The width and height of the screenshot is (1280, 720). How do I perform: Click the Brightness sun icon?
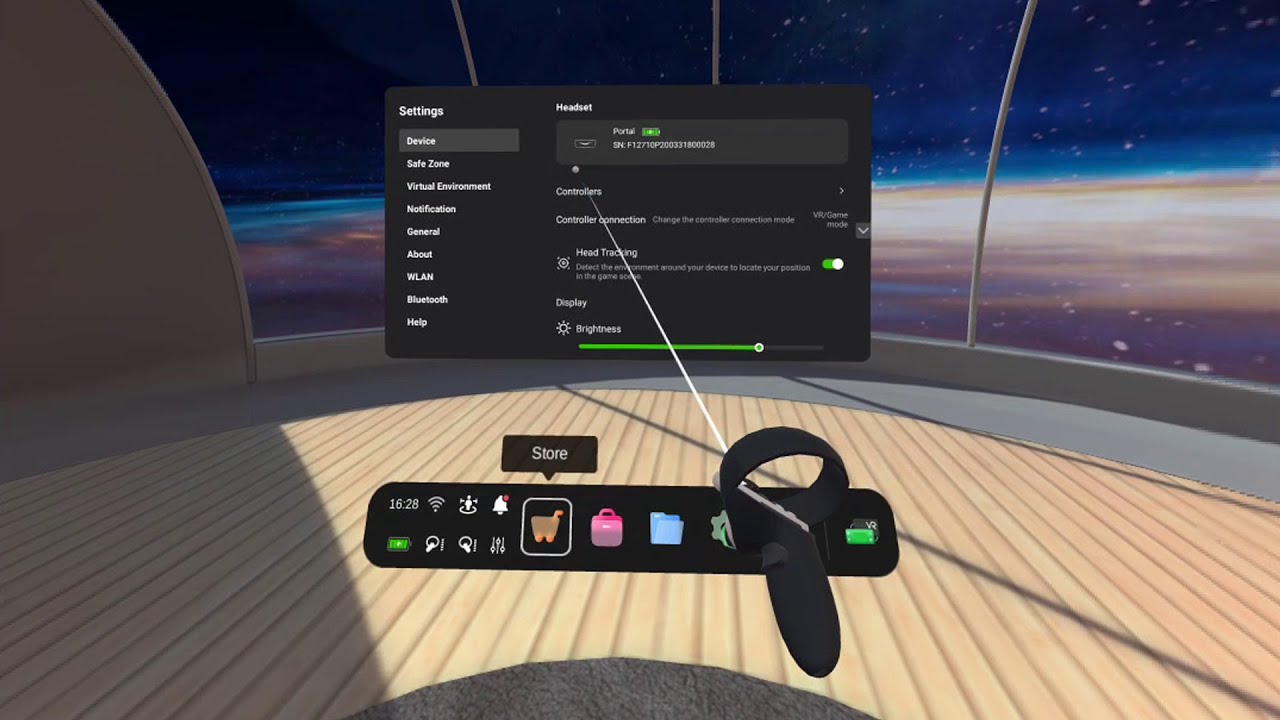(x=563, y=328)
